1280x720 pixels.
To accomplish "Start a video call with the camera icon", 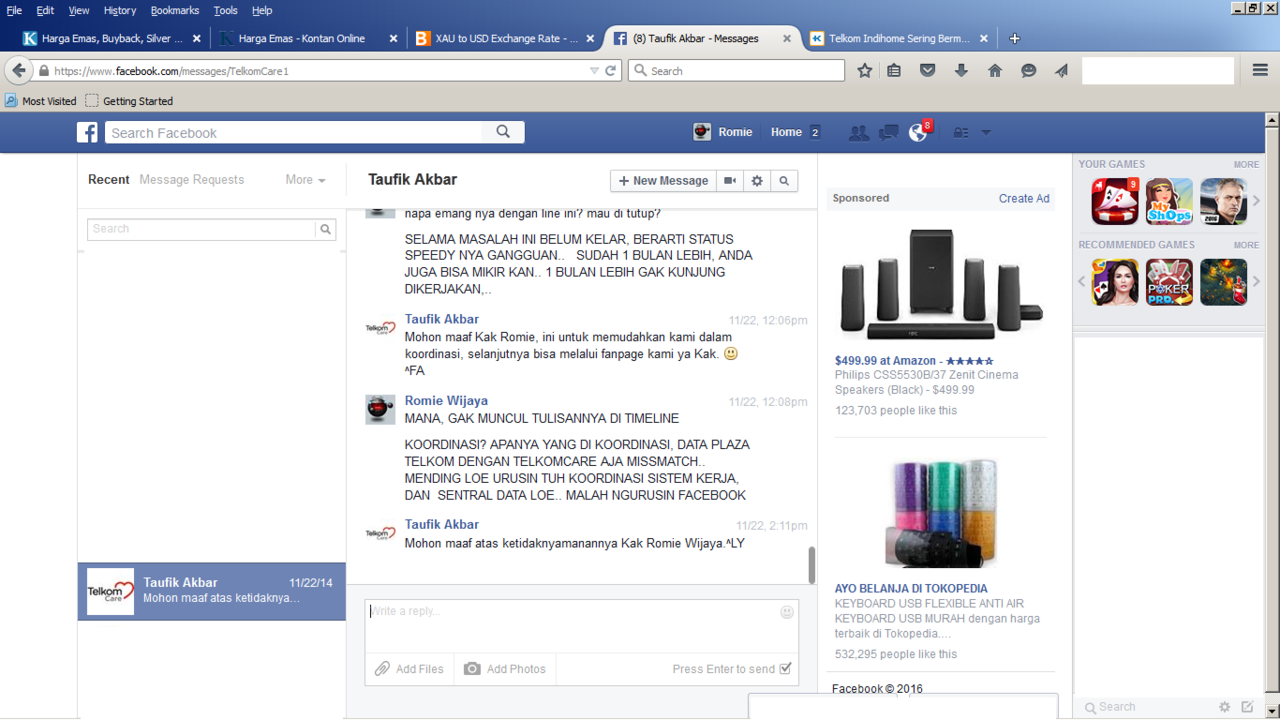I will coord(731,181).
